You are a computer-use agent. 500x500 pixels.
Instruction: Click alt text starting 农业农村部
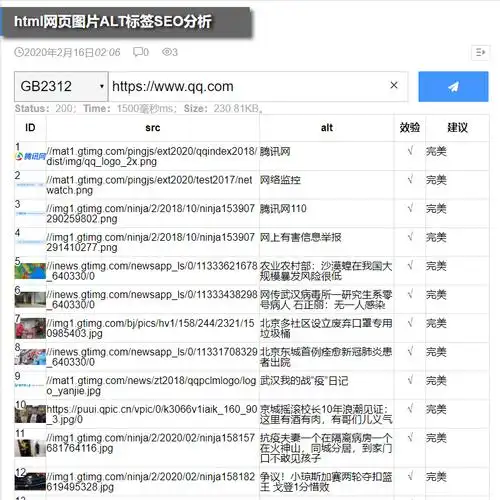(326, 271)
